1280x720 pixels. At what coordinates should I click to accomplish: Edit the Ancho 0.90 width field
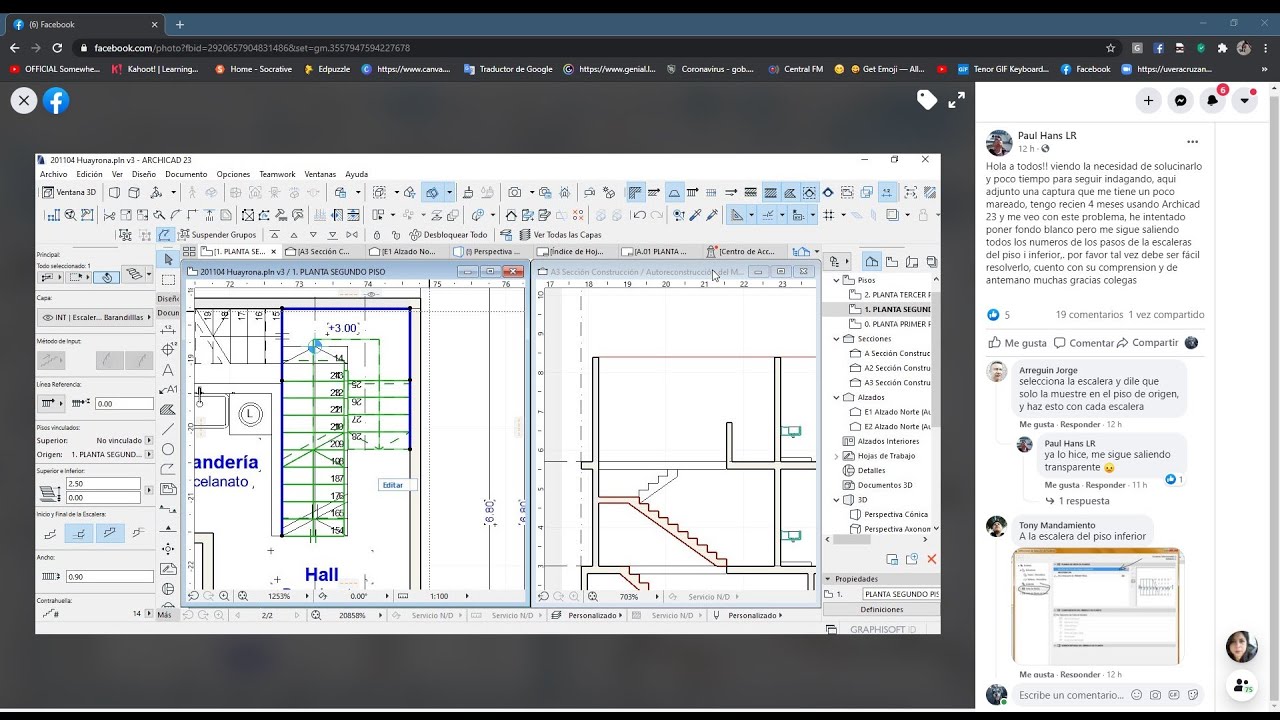click(x=109, y=577)
